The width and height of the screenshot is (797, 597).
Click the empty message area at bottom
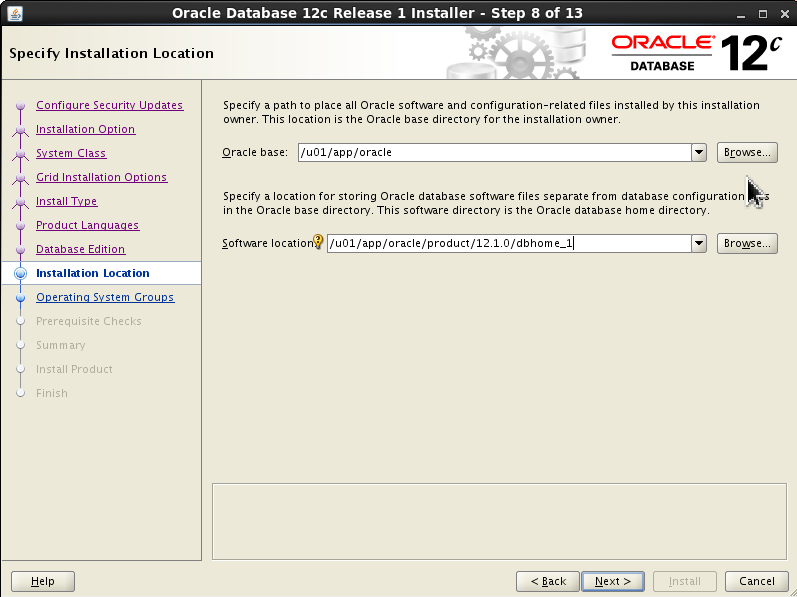pos(499,521)
